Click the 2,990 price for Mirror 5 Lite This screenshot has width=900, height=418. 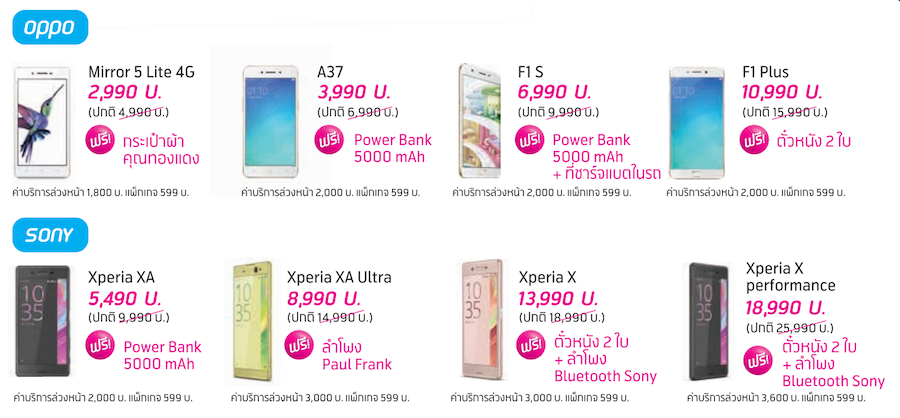pos(126,93)
